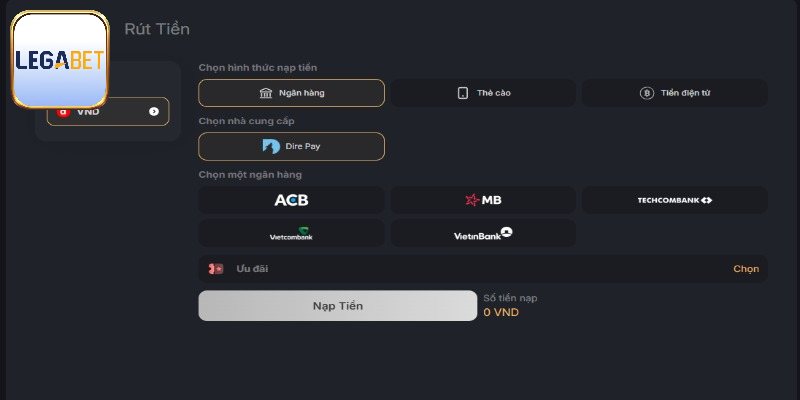This screenshot has width=800, height=400.
Task: Click the bank building icon
Action: tap(266, 93)
